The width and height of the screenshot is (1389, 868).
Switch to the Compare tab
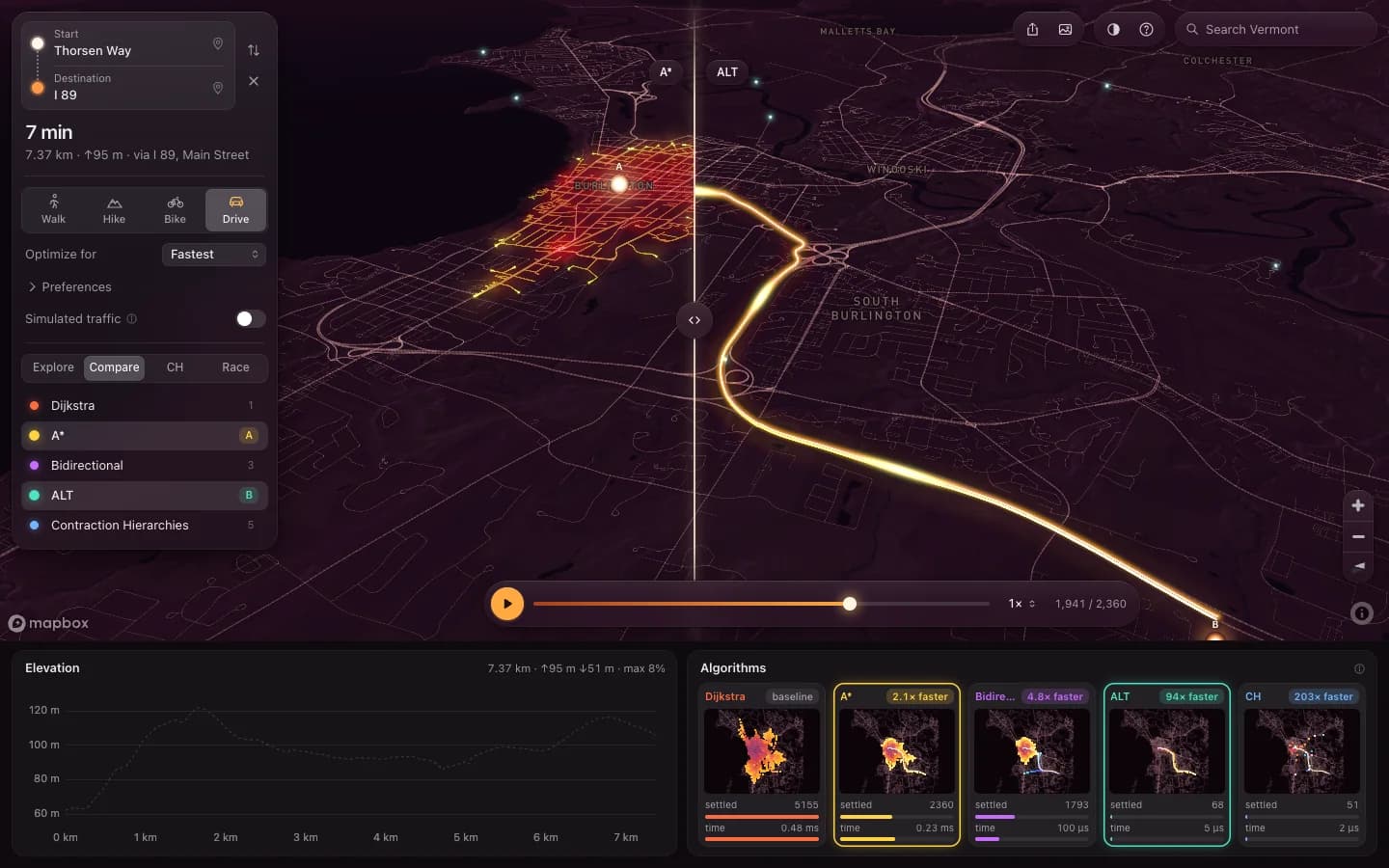pos(114,367)
